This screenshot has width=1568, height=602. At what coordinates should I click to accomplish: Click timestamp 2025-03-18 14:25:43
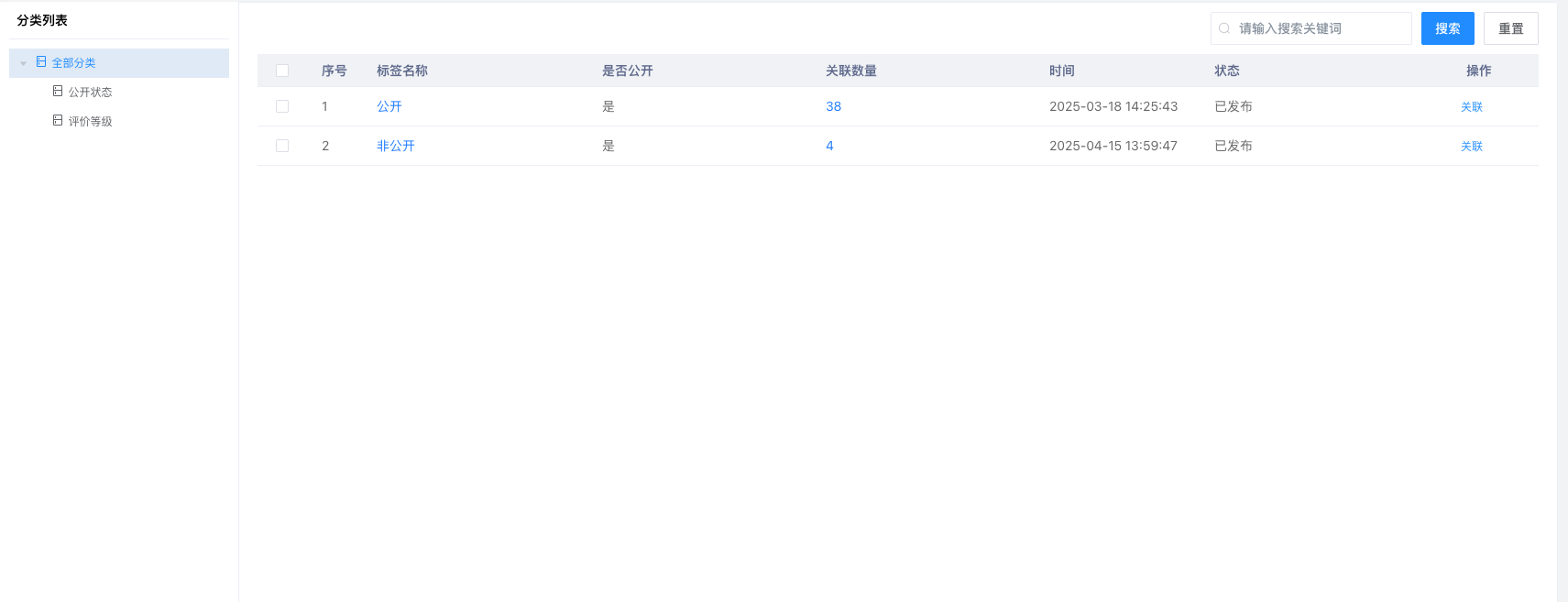[x=1113, y=106]
